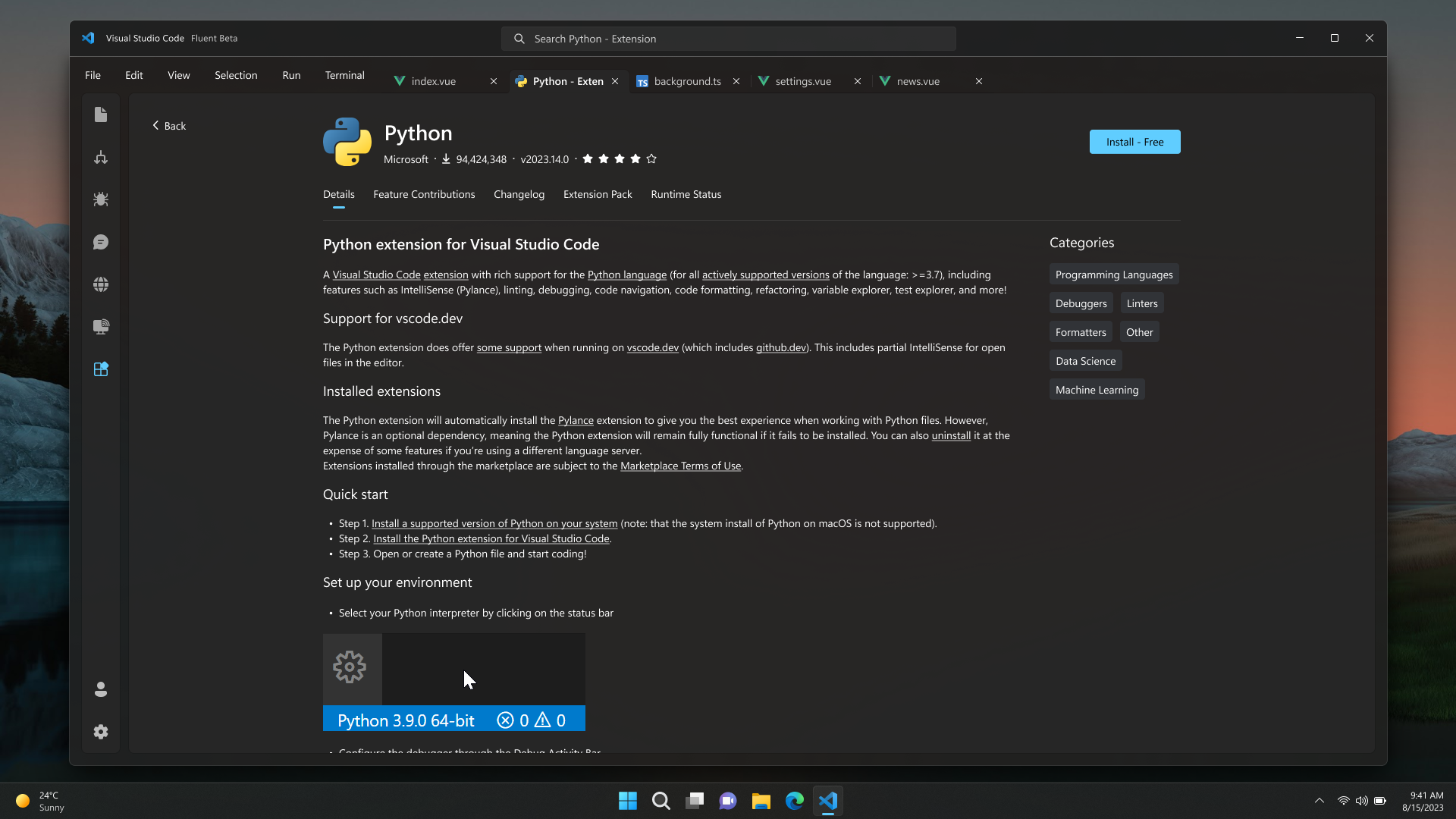1456x819 pixels.
Task: Click the Data Science category tag
Action: pyautogui.click(x=1085, y=361)
